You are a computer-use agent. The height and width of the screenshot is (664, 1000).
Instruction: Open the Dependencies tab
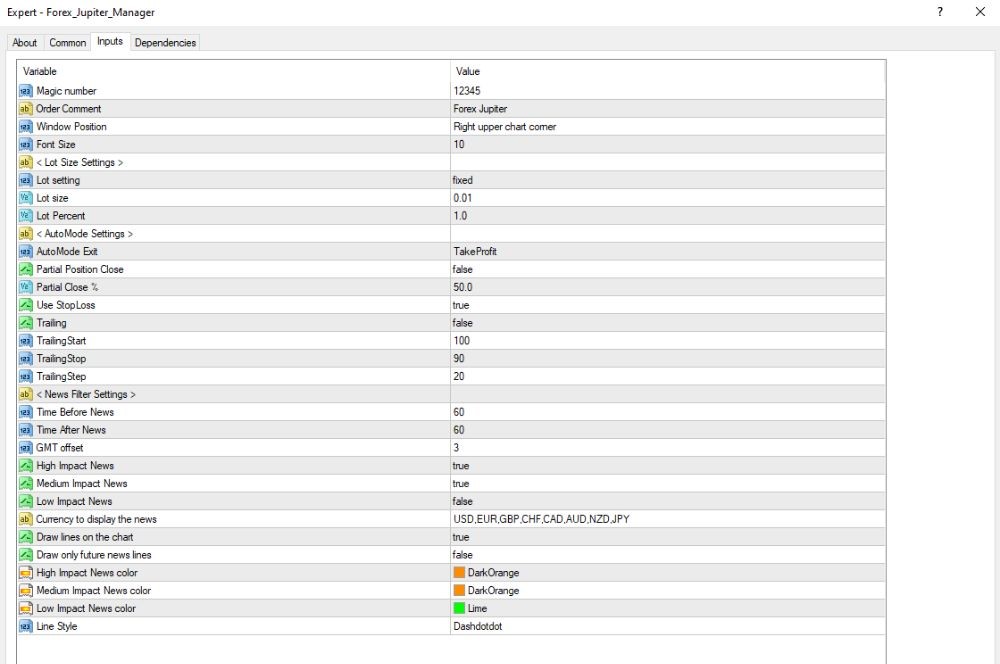(165, 43)
